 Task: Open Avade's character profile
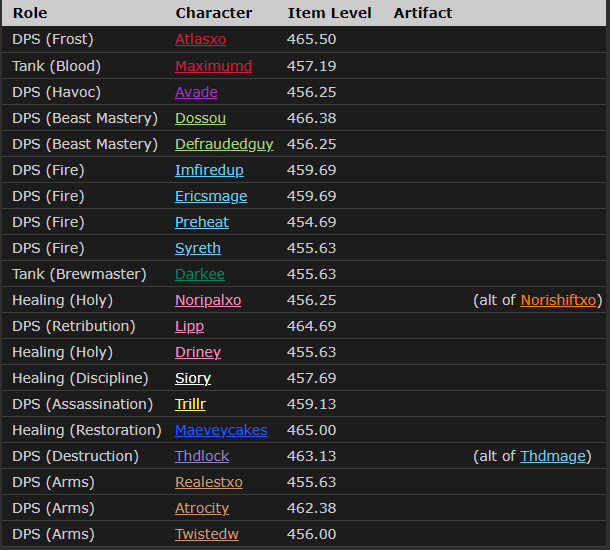[x=196, y=92]
